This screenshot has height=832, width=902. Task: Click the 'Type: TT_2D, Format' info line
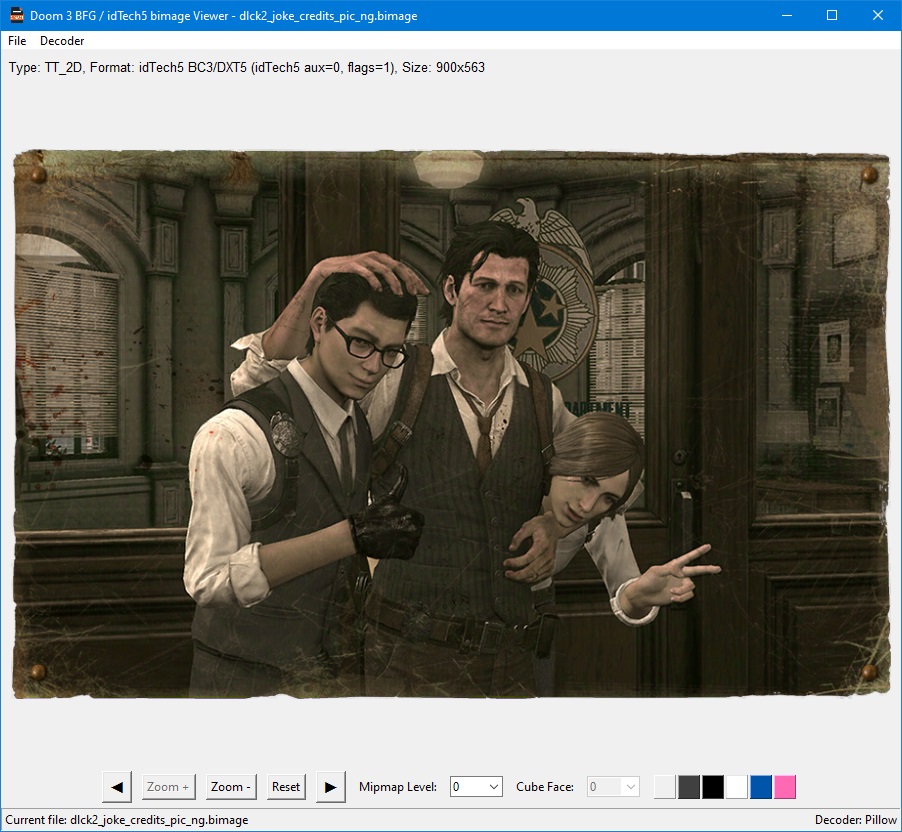[x=247, y=67]
